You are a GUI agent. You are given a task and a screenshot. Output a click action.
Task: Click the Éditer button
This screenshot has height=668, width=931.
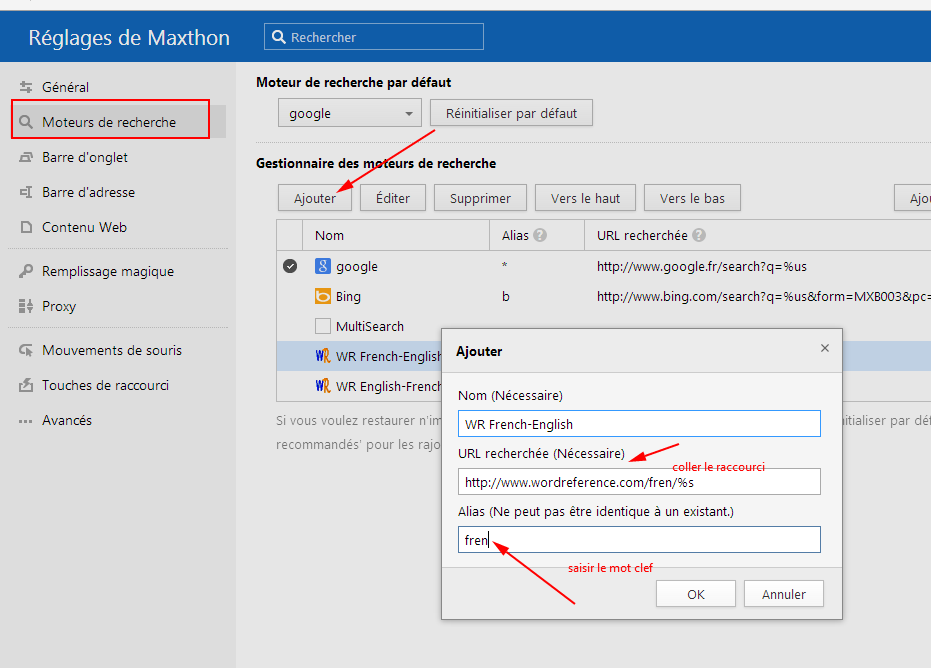pyautogui.click(x=392, y=198)
